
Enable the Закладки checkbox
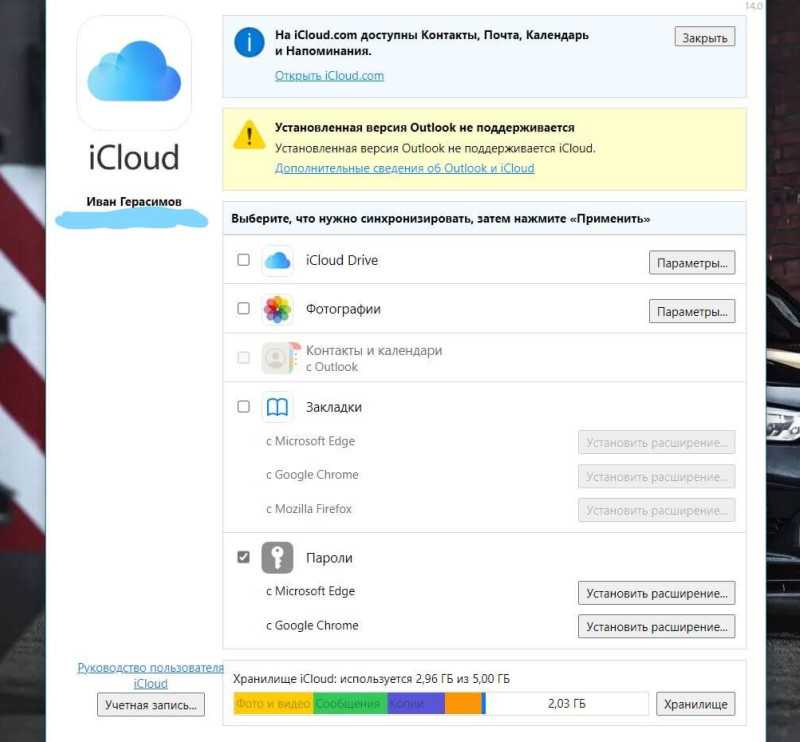point(243,406)
